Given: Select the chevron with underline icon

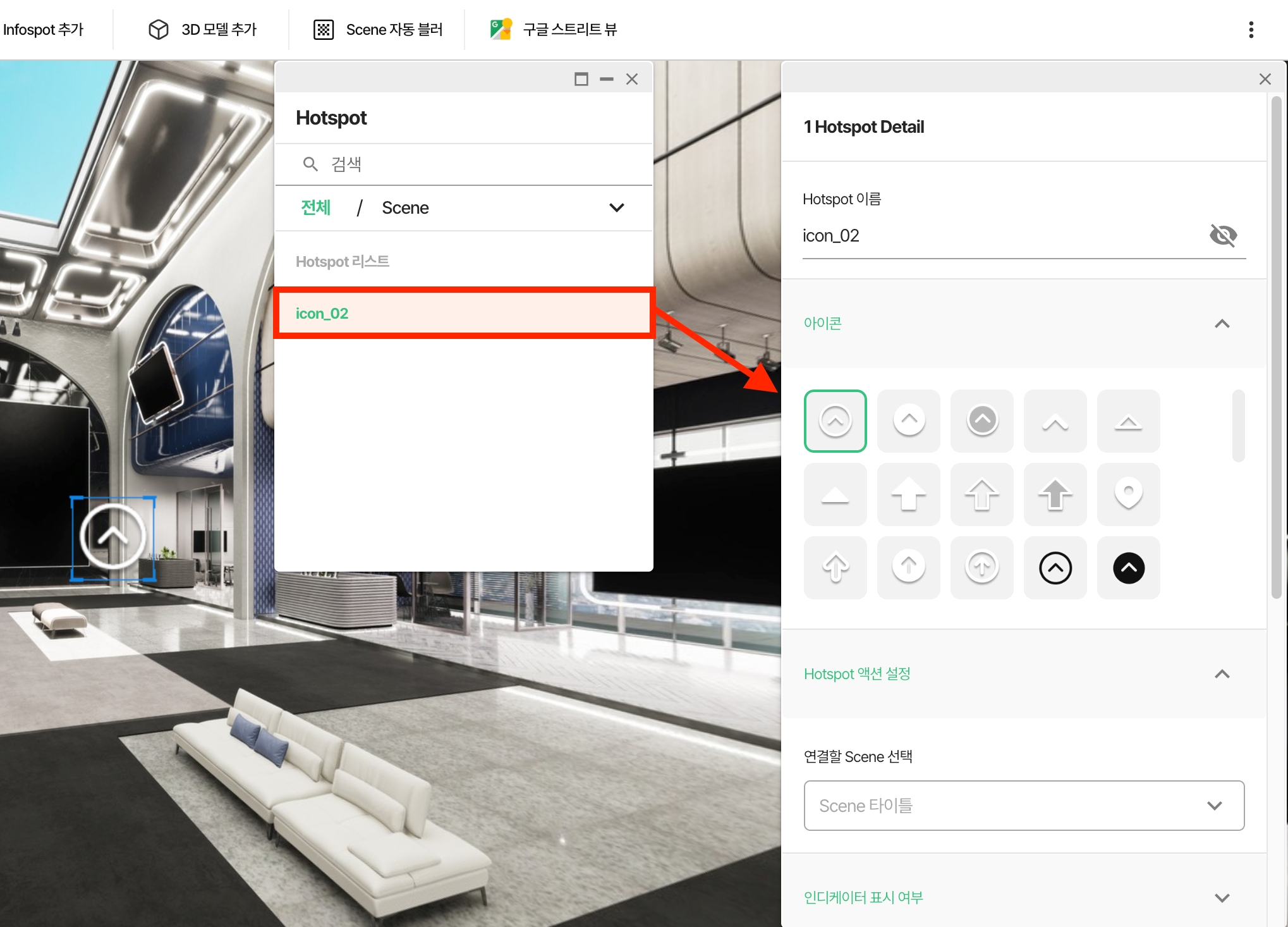Looking at the screenshot, I should [1128, 421].
